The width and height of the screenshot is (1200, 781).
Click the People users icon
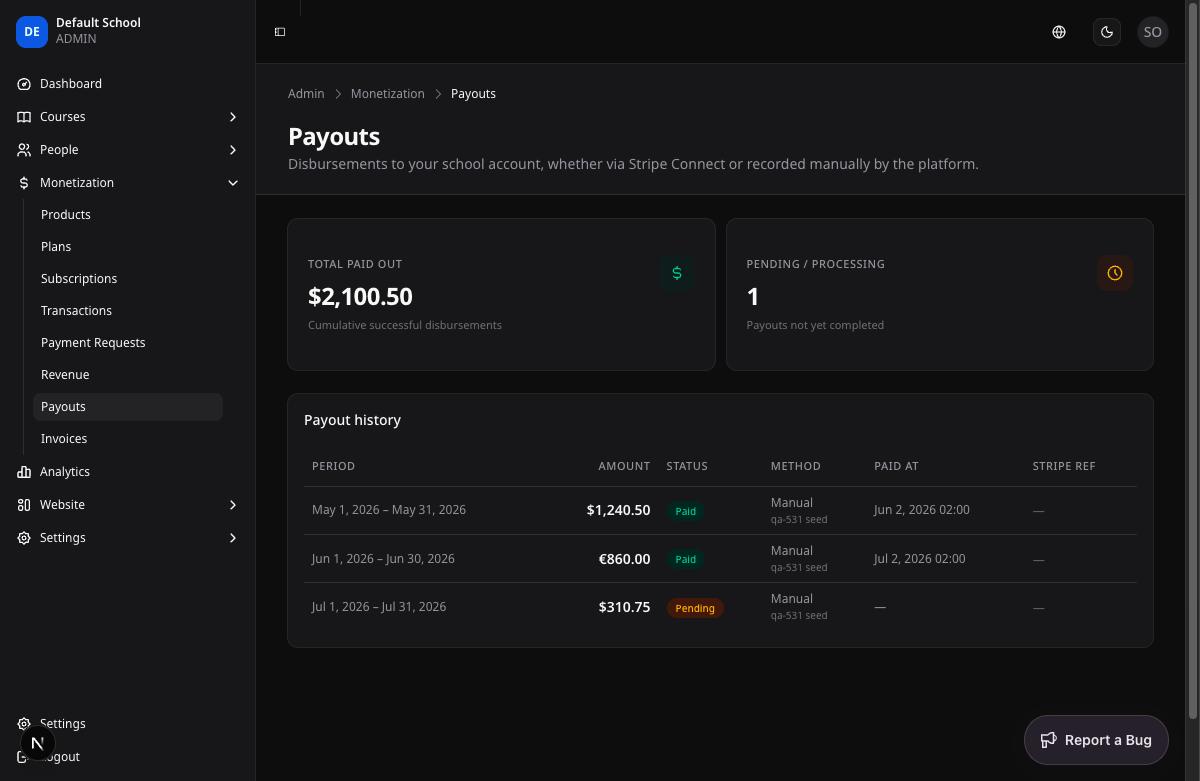(x=24, y=150)
